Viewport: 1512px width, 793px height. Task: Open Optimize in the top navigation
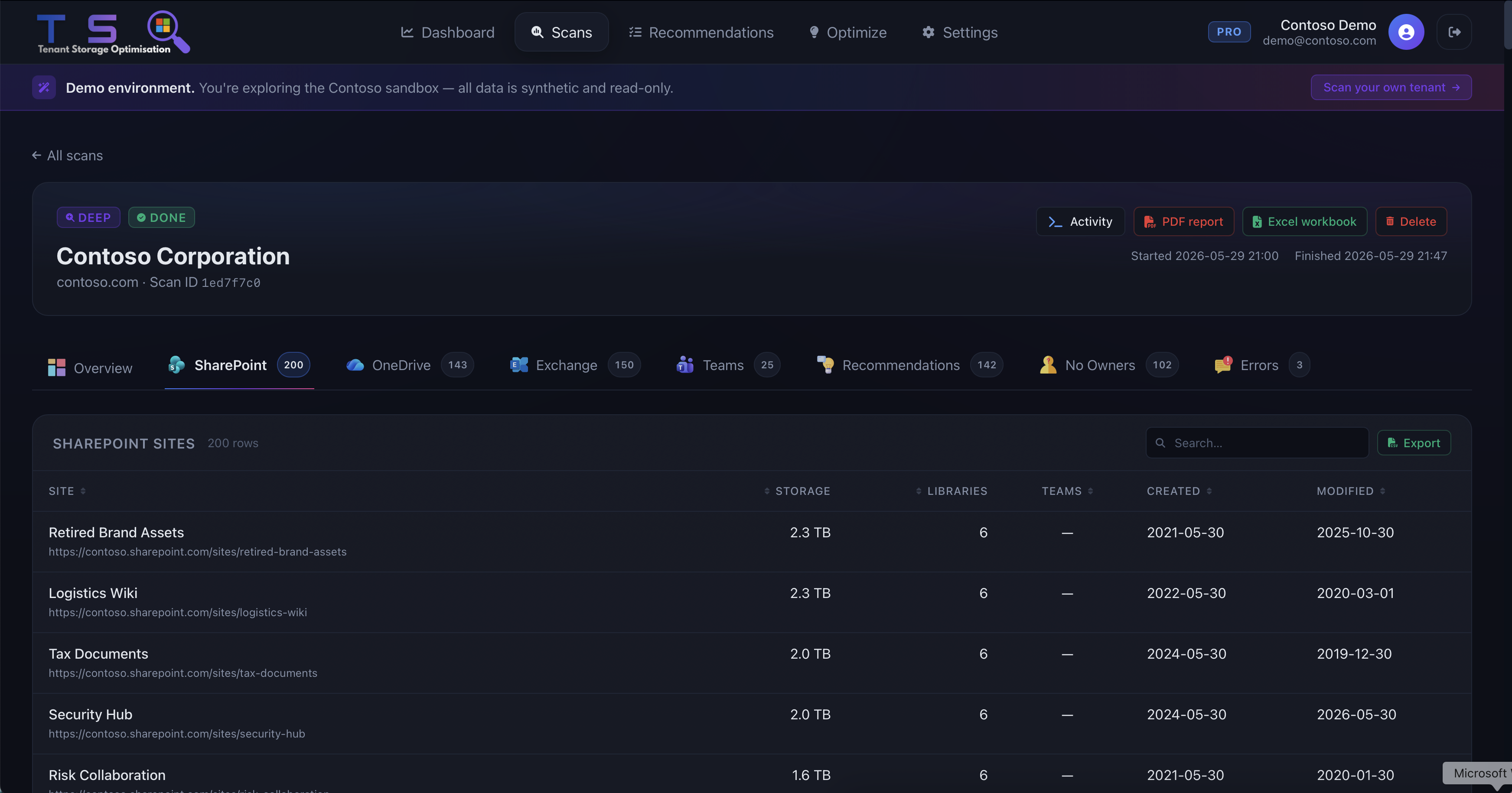click(847, 32)
